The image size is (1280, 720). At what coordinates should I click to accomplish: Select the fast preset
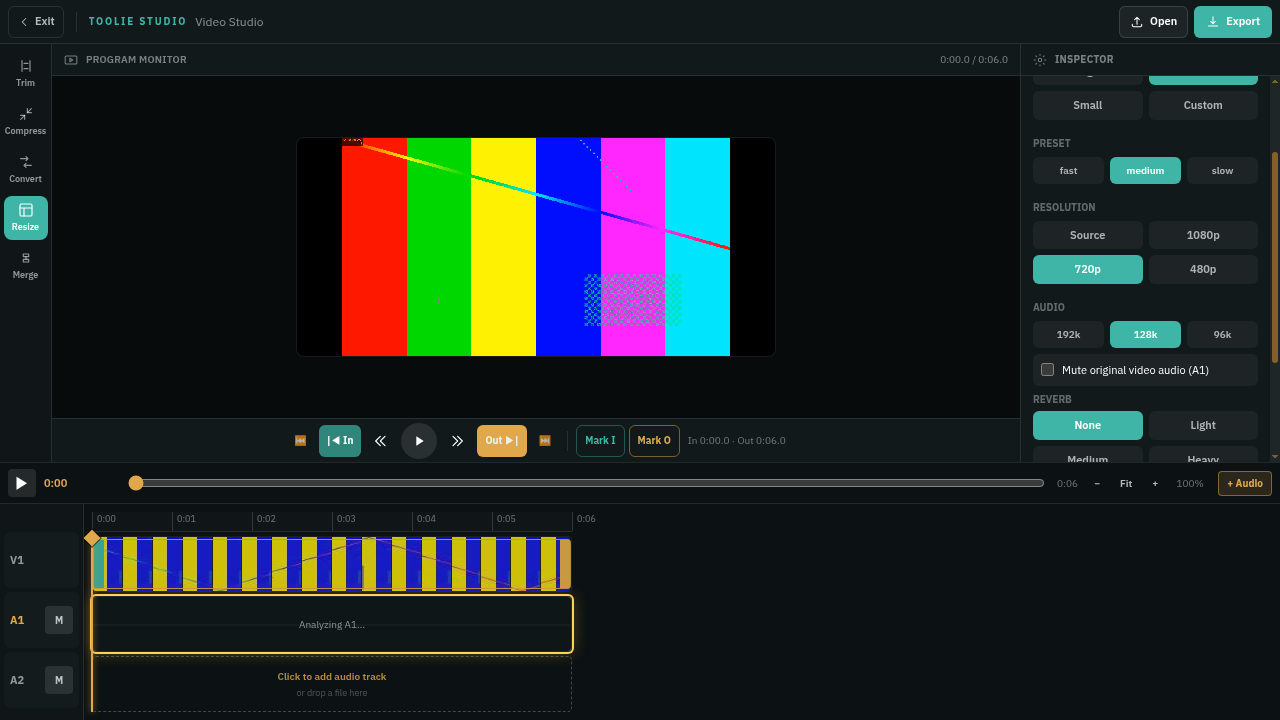(1069, 171)
